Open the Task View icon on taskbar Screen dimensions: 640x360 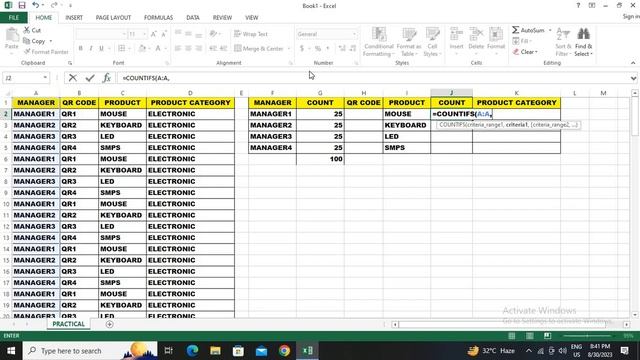click(168, 351)
